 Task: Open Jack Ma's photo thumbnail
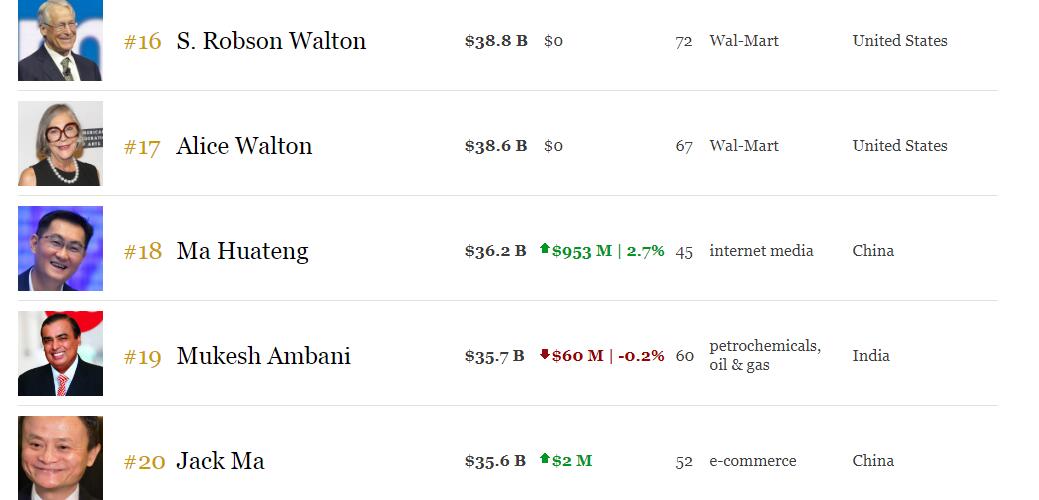(60, 458)
